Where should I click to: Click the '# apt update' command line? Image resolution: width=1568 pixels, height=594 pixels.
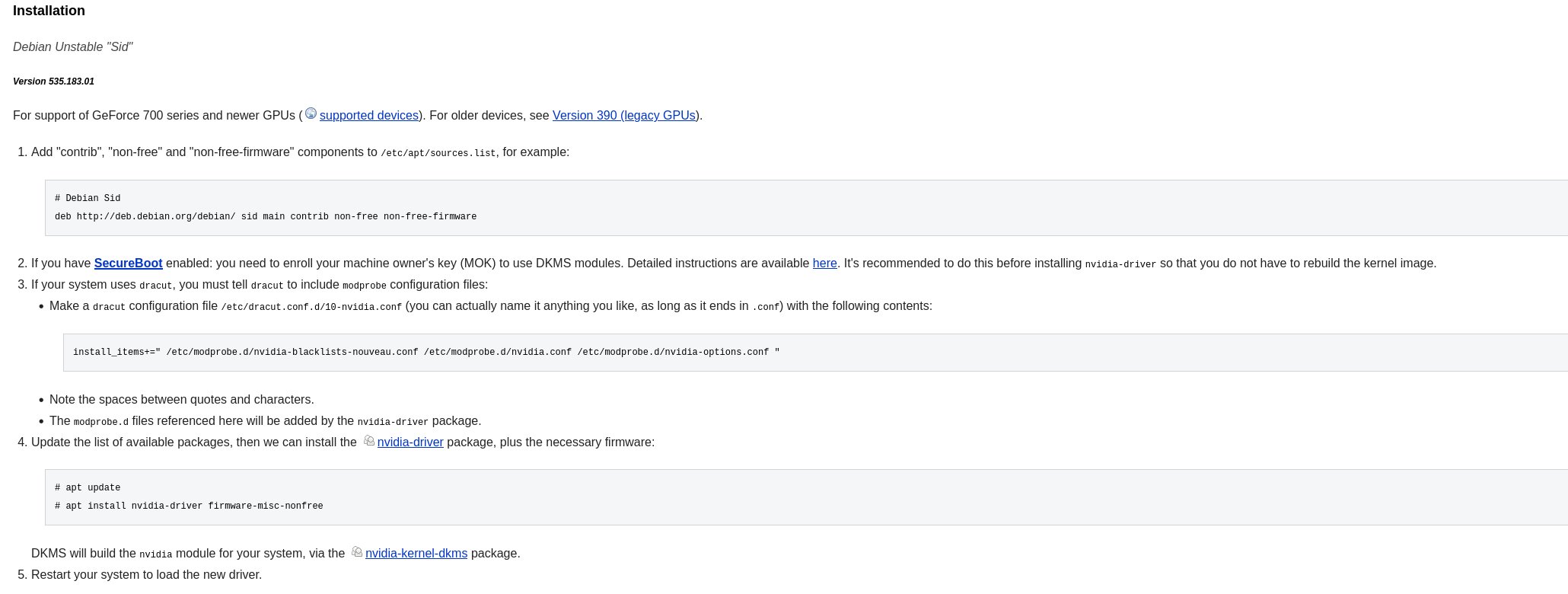coord(88,488)
